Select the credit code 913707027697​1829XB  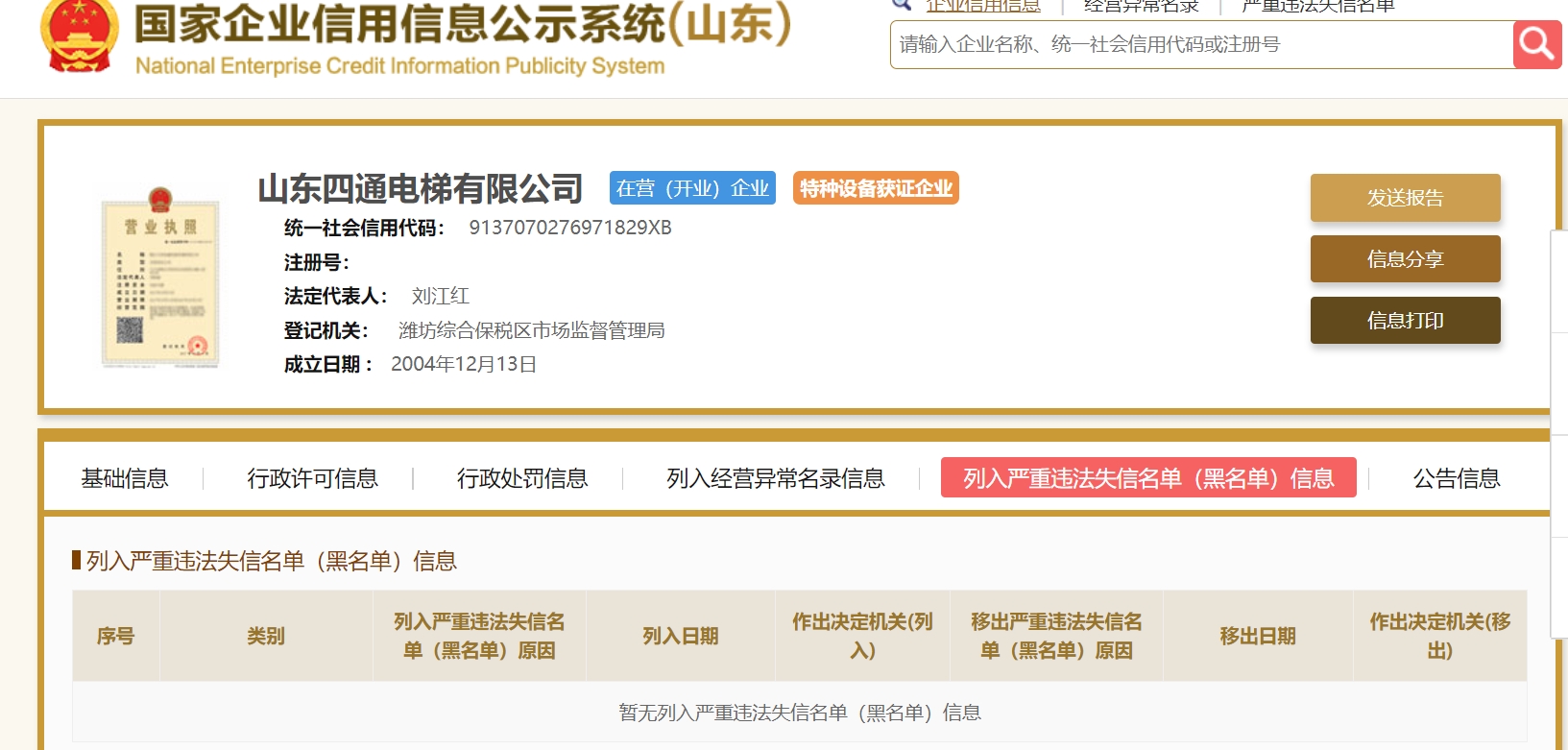coord(570,228)
